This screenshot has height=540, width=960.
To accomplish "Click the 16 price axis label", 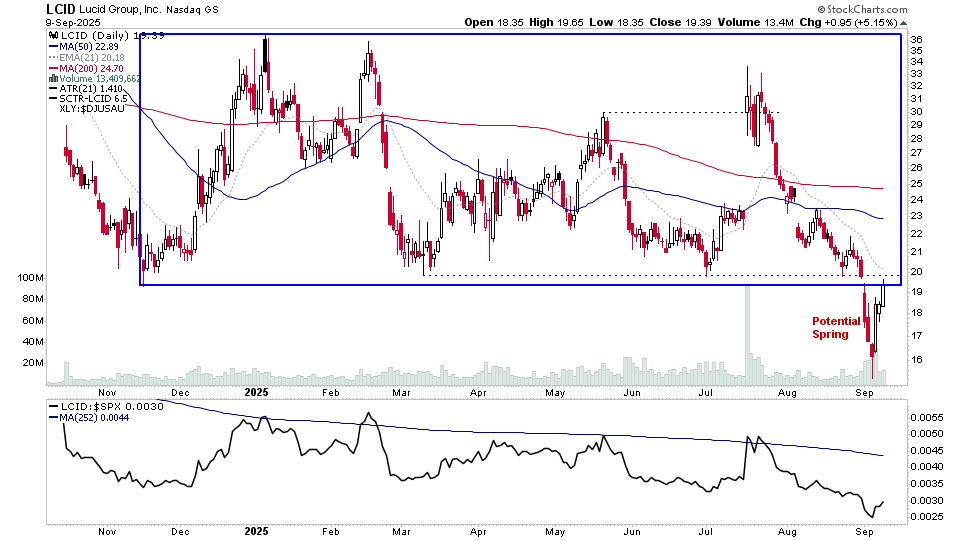I will pos(917,359).
